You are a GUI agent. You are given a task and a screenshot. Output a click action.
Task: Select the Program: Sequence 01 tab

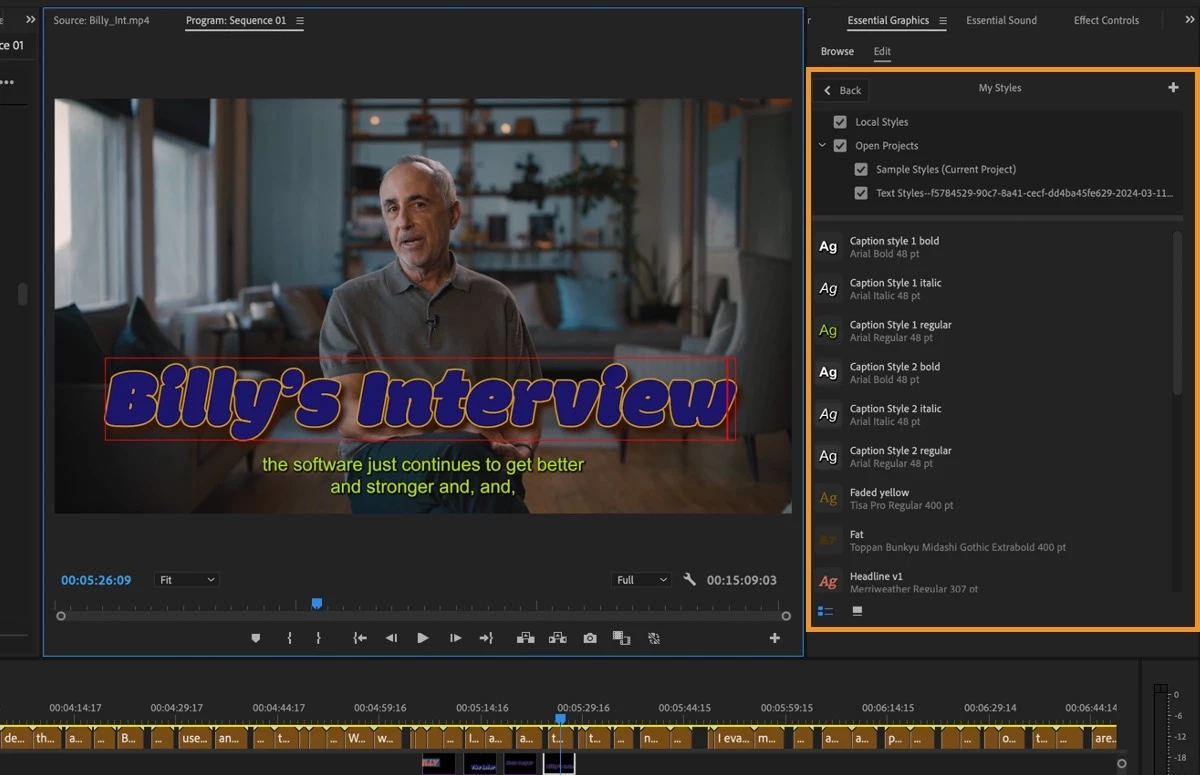click(237, 20)
